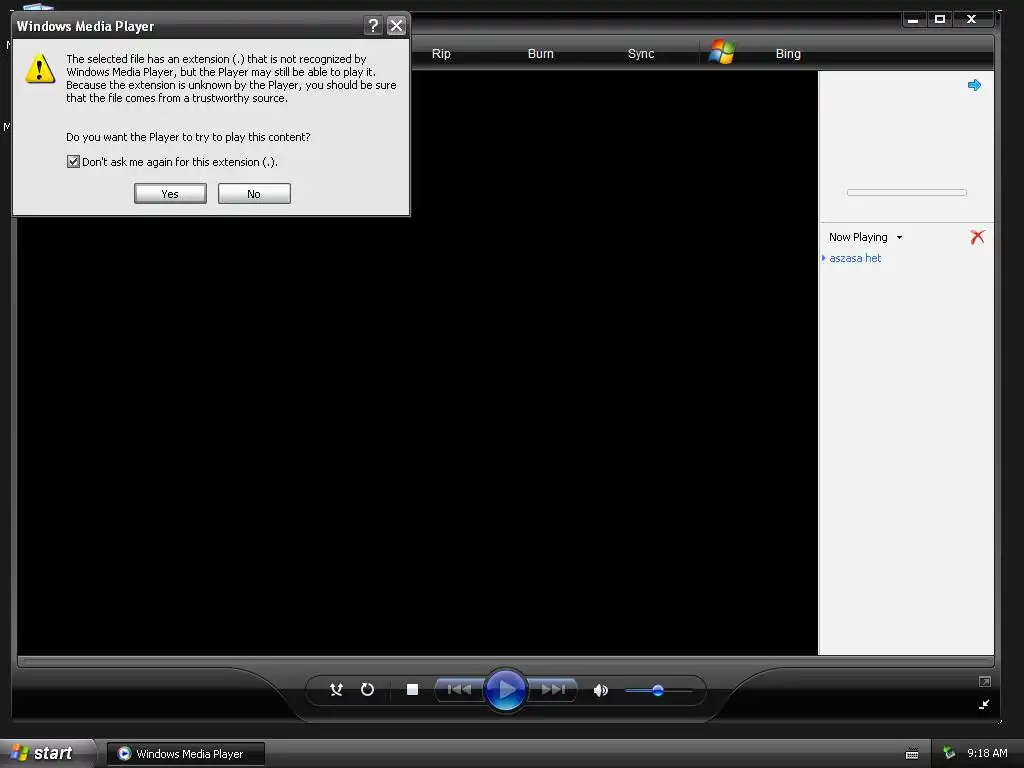The image size is (1024, 768).
Task: Open the Sync tab
Action: pyautogui.click(x=641, y=54)
